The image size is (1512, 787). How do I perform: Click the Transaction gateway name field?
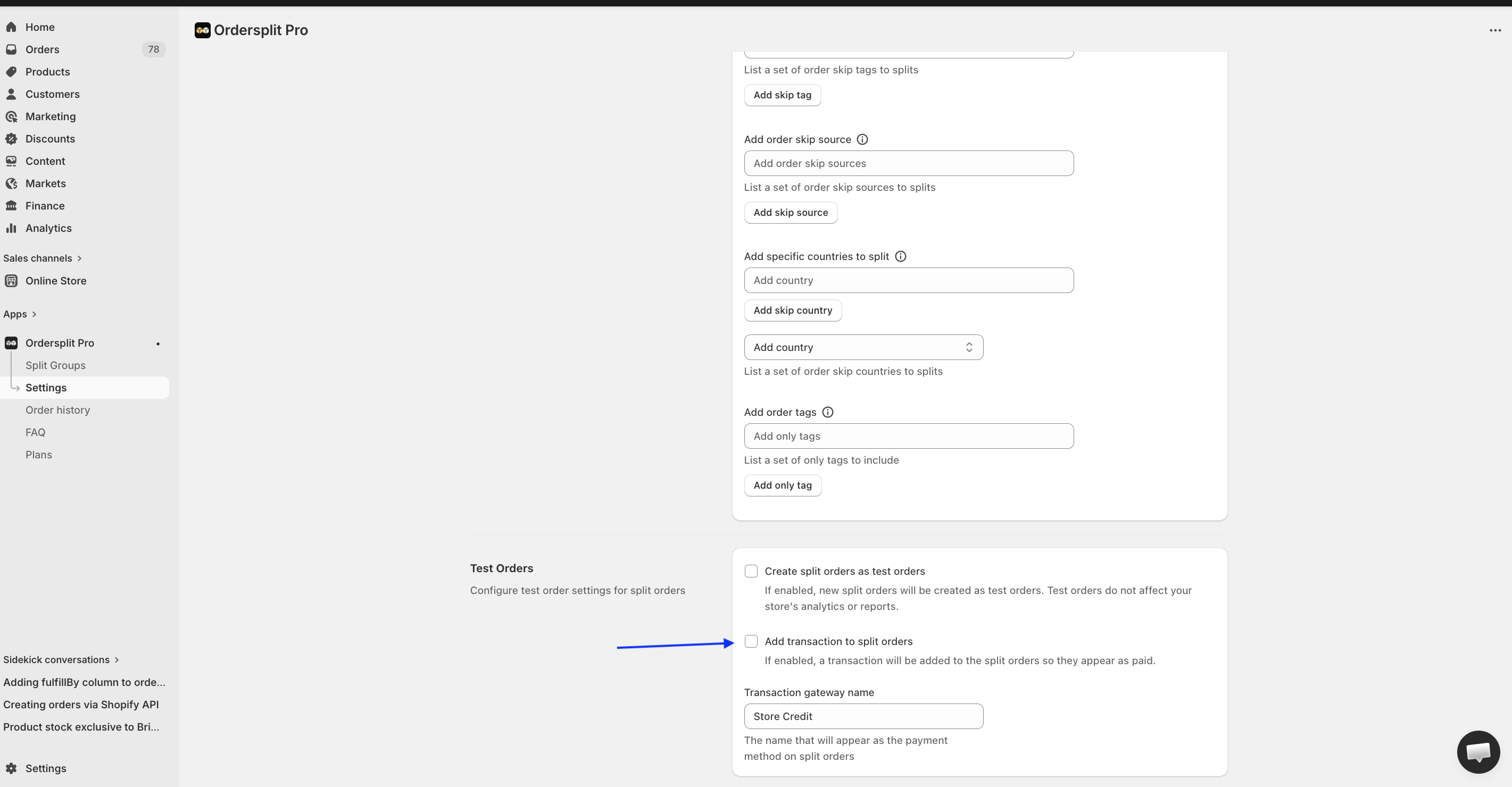(863, 716)
